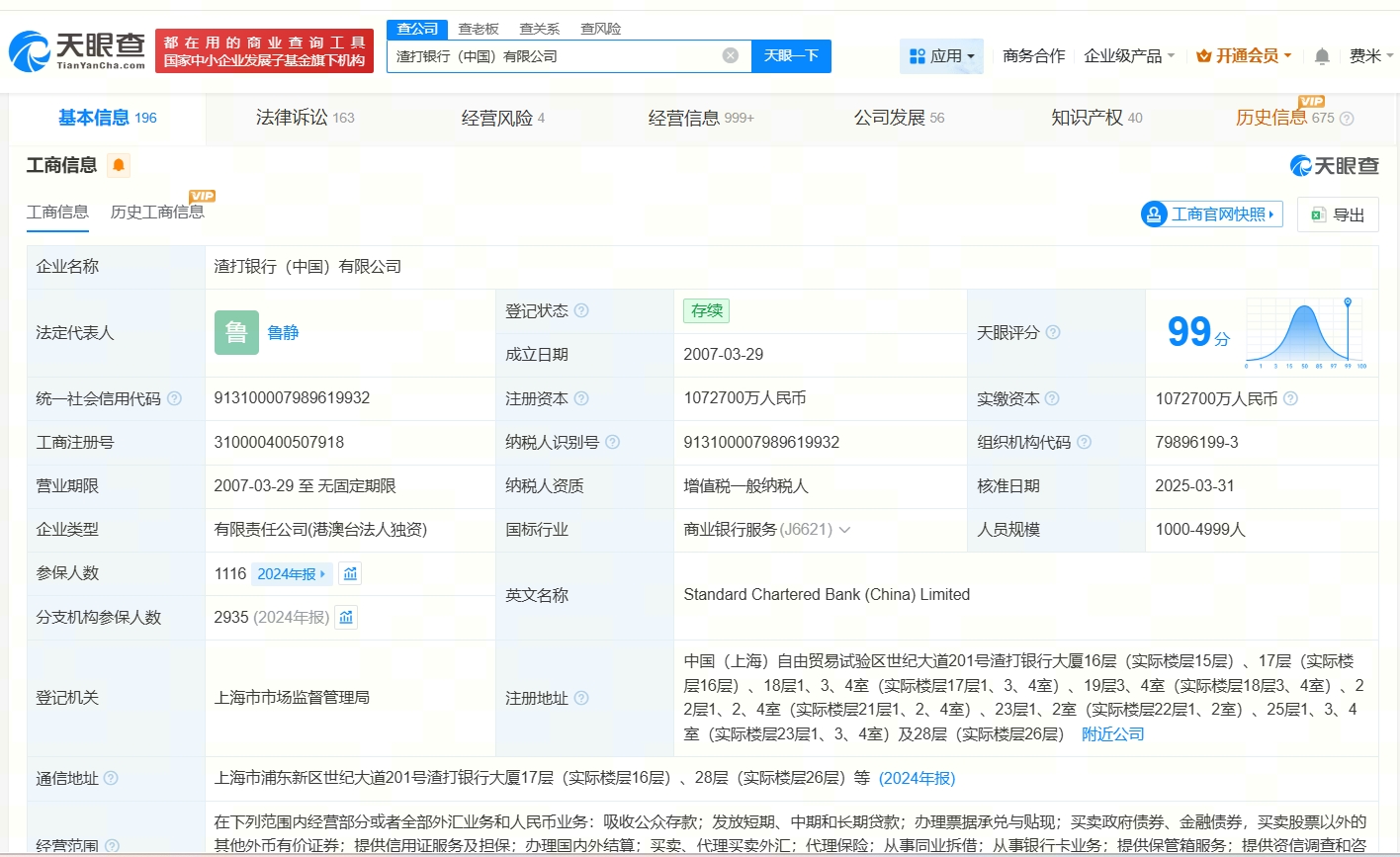Click help icon next to 经营范围
Screen dimensions: 1400x857
tap(112, 846)
